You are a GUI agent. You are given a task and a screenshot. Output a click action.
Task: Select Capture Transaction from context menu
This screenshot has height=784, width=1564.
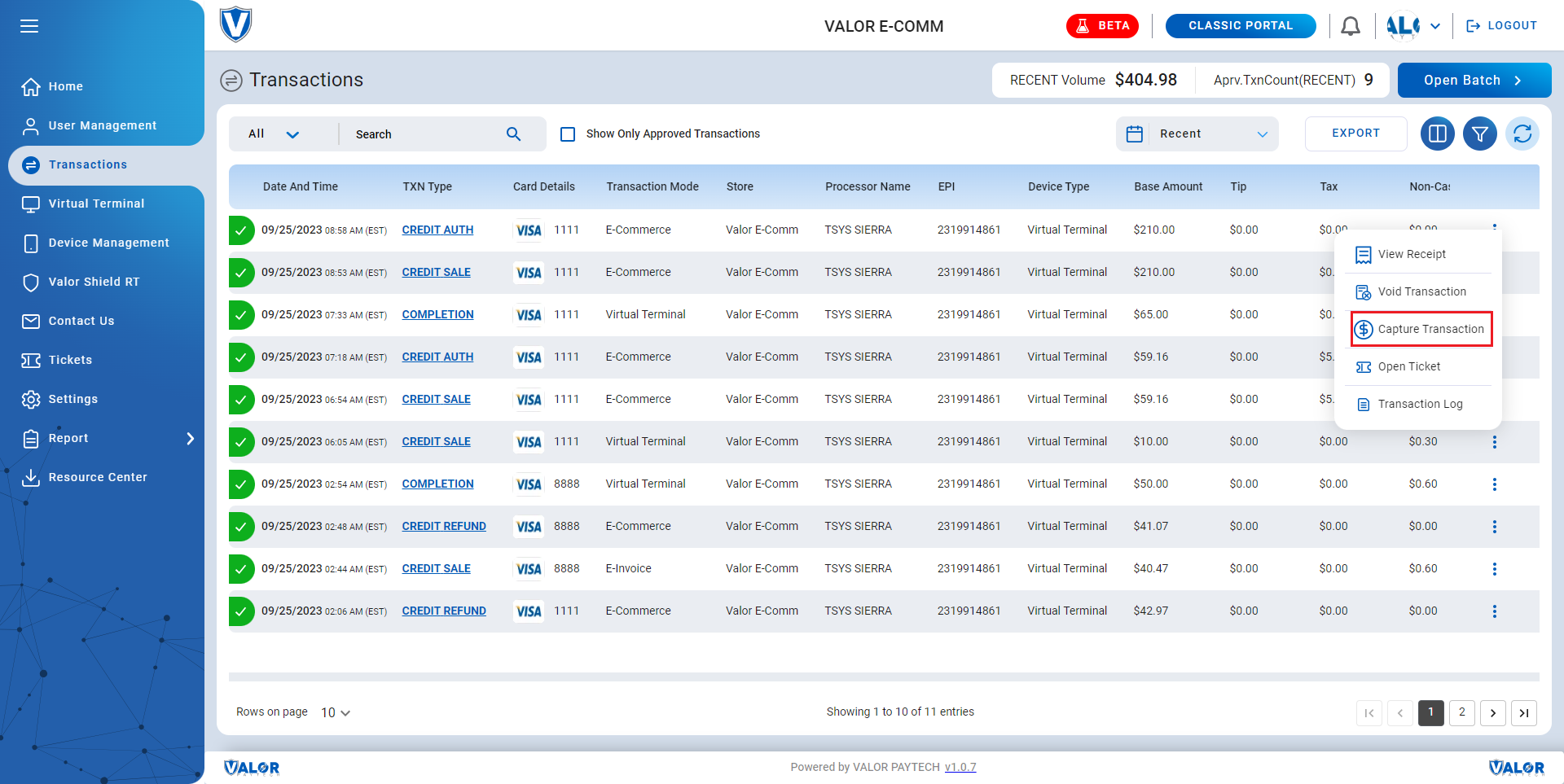1421,329
